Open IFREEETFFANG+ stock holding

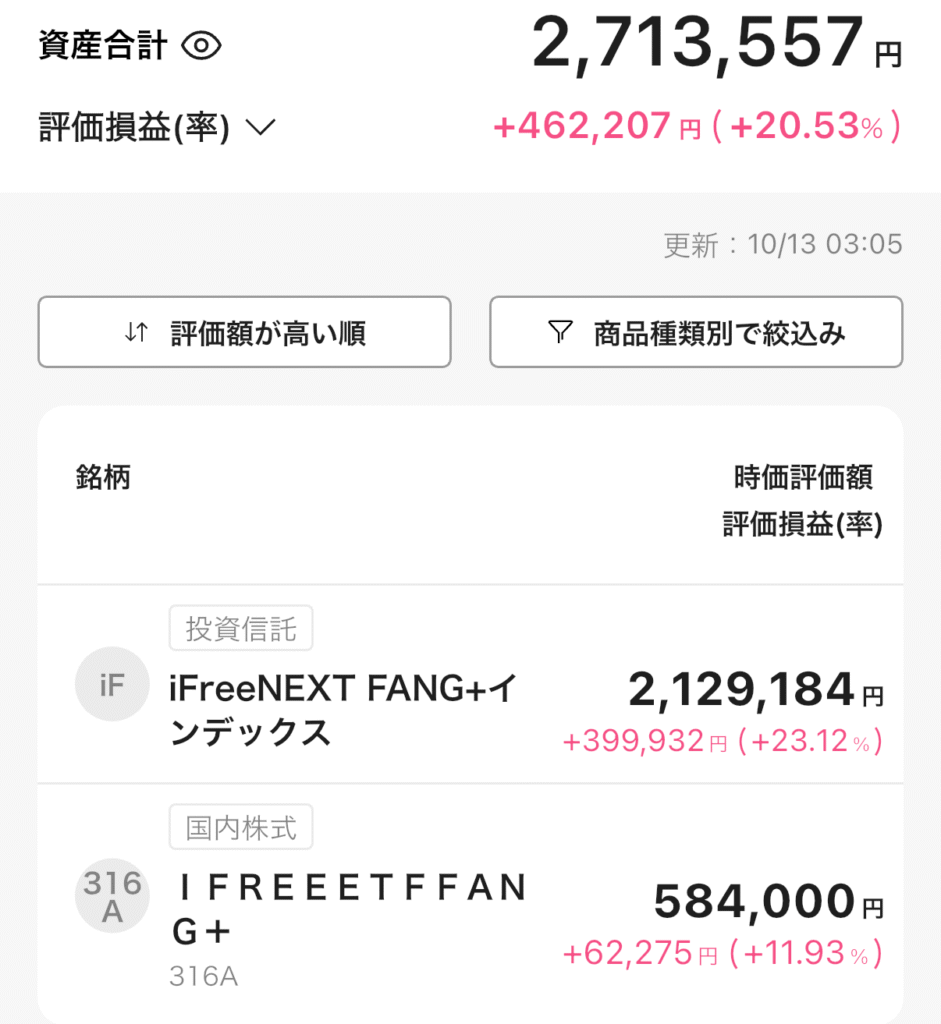click(350, 909)
